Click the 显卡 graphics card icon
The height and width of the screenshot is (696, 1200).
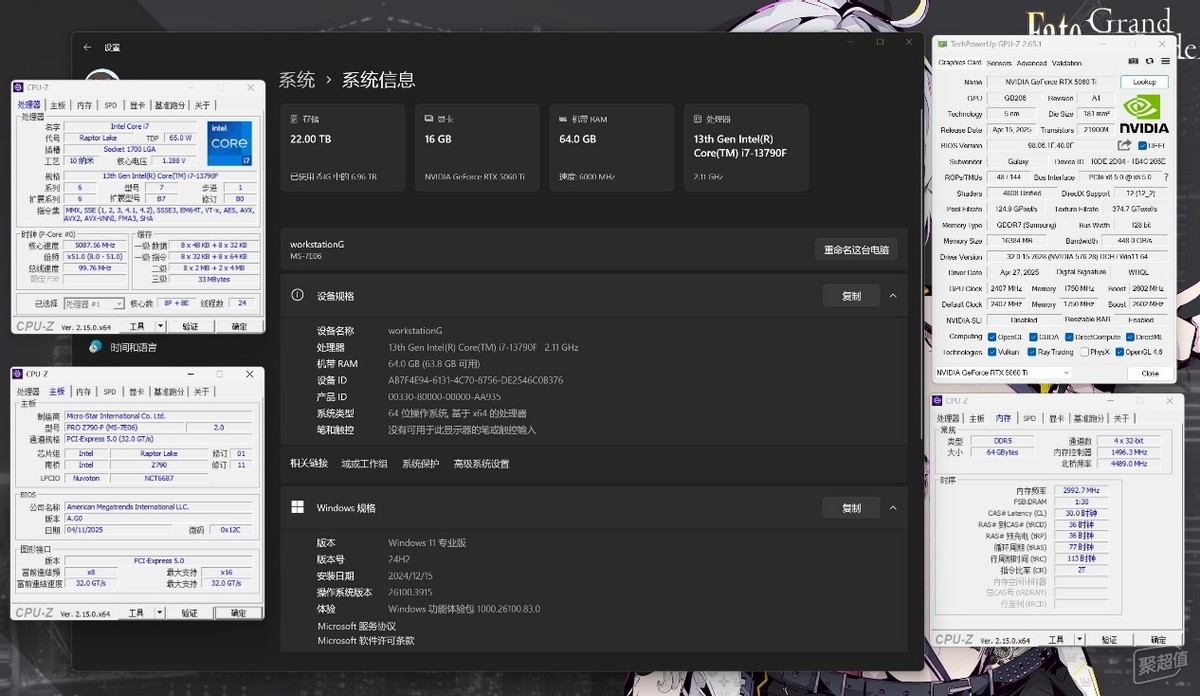point(429,119)
